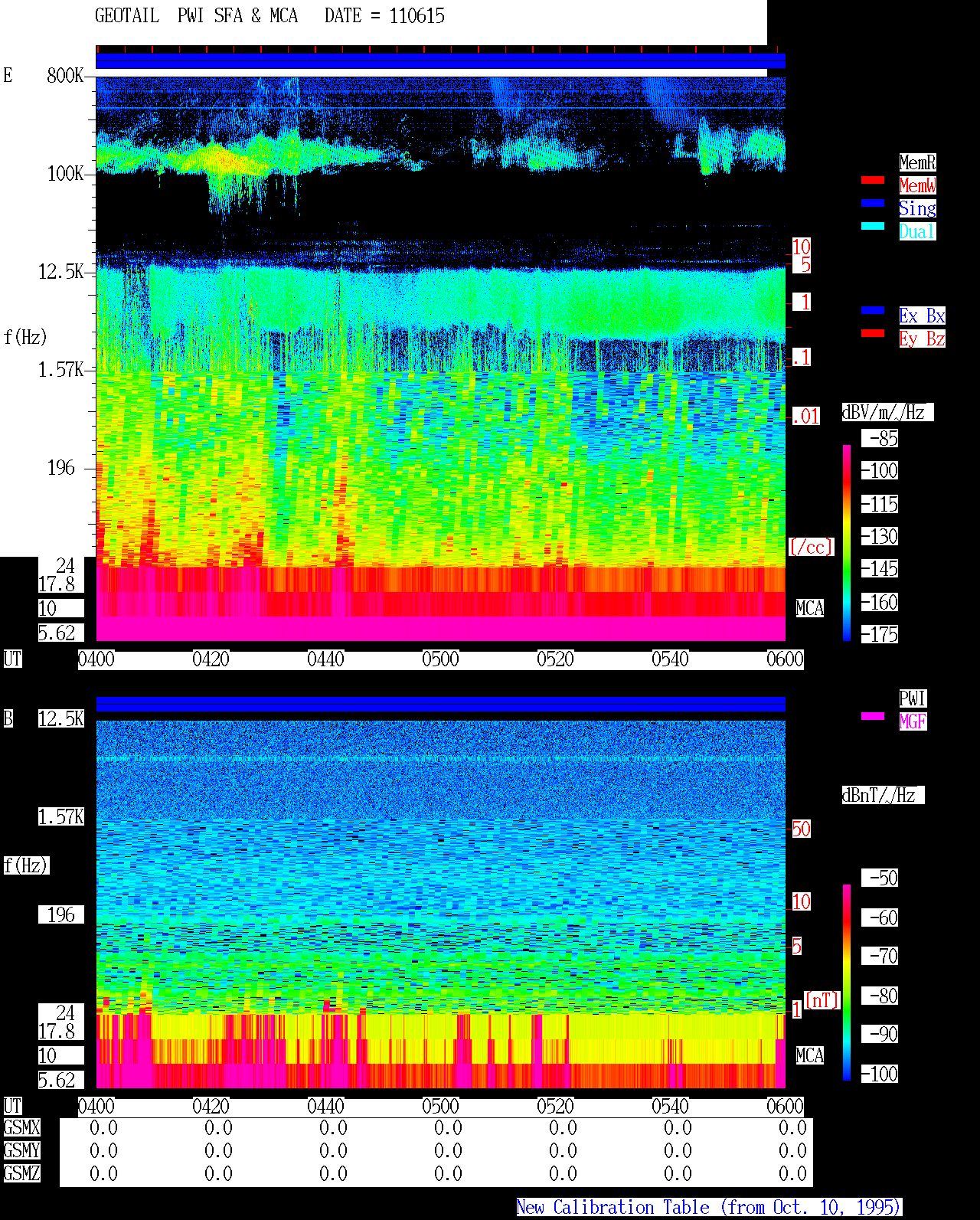Click the MCA label beside the E panel
980x1220 pixels.
pos(810,608)
